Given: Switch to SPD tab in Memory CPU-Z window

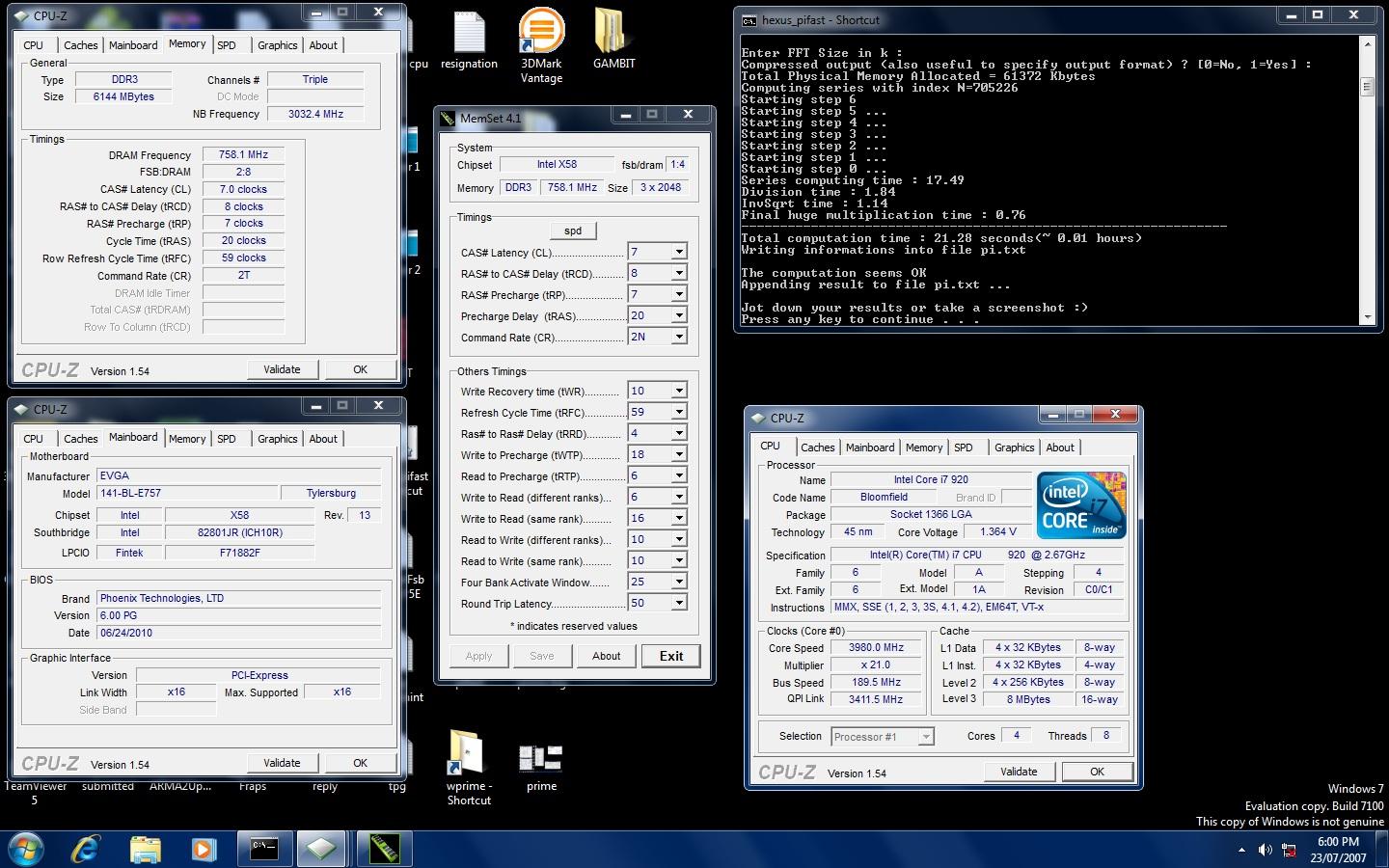Looking at the screenshot, I should point(226,45).
